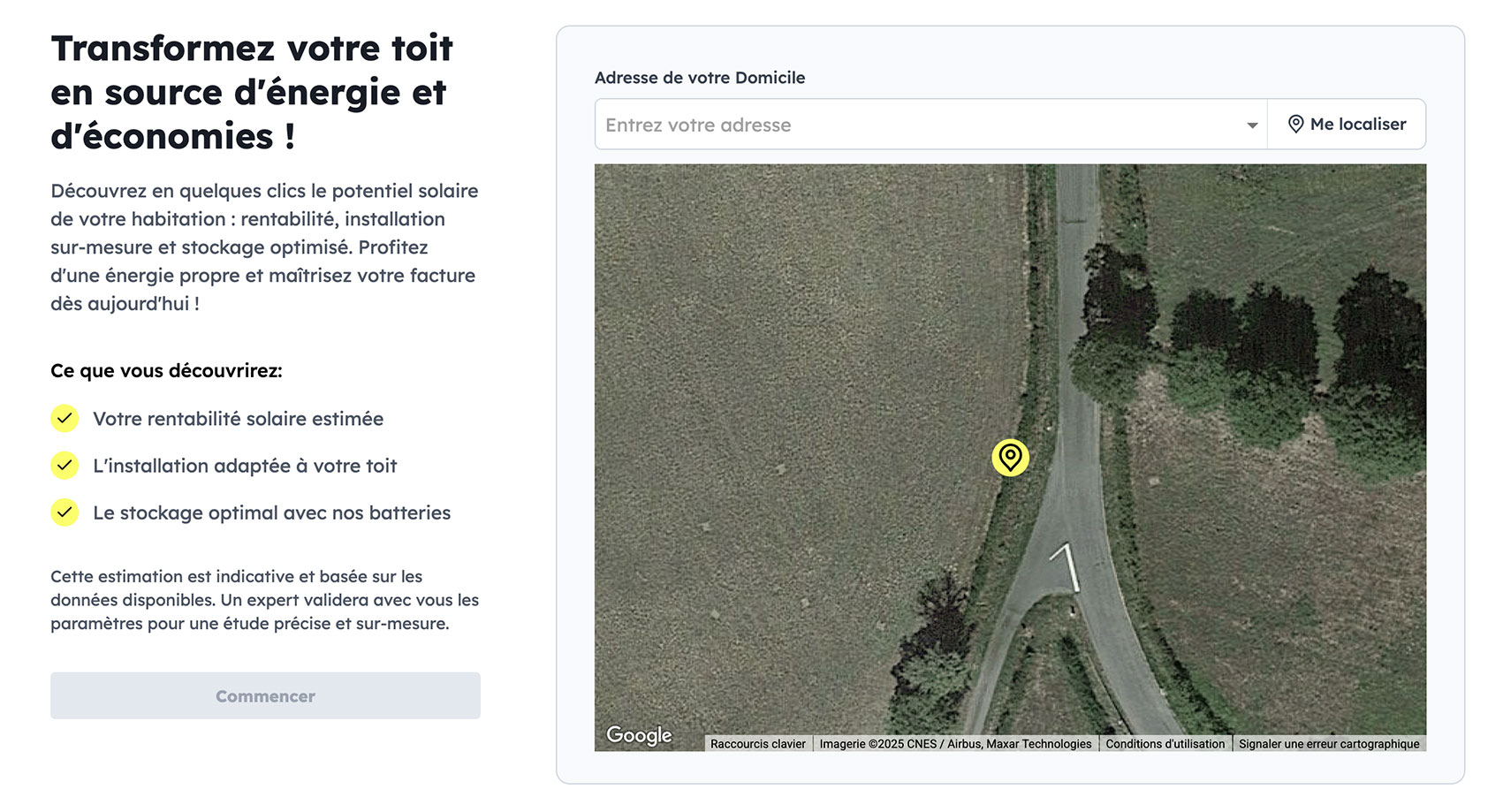The height and width of the screenshot is (812, 1503).
Task: Click checkmark icon beside installation adaptée
Action: coord(65,466)
